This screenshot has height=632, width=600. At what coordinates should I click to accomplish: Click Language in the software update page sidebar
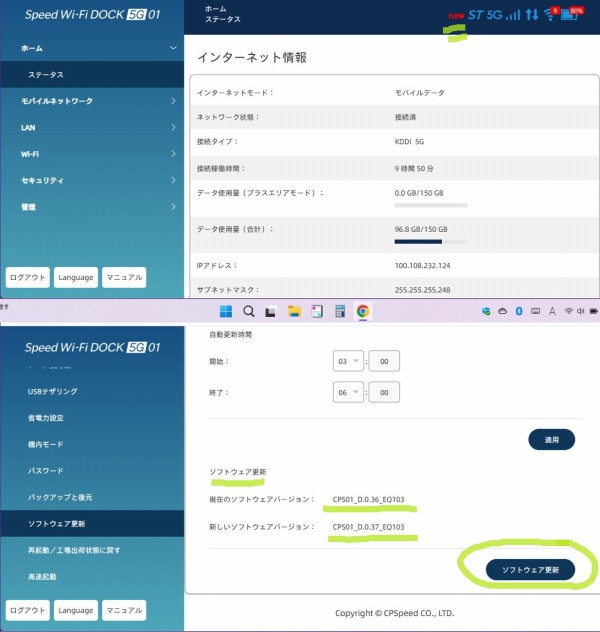click(76, 610)
